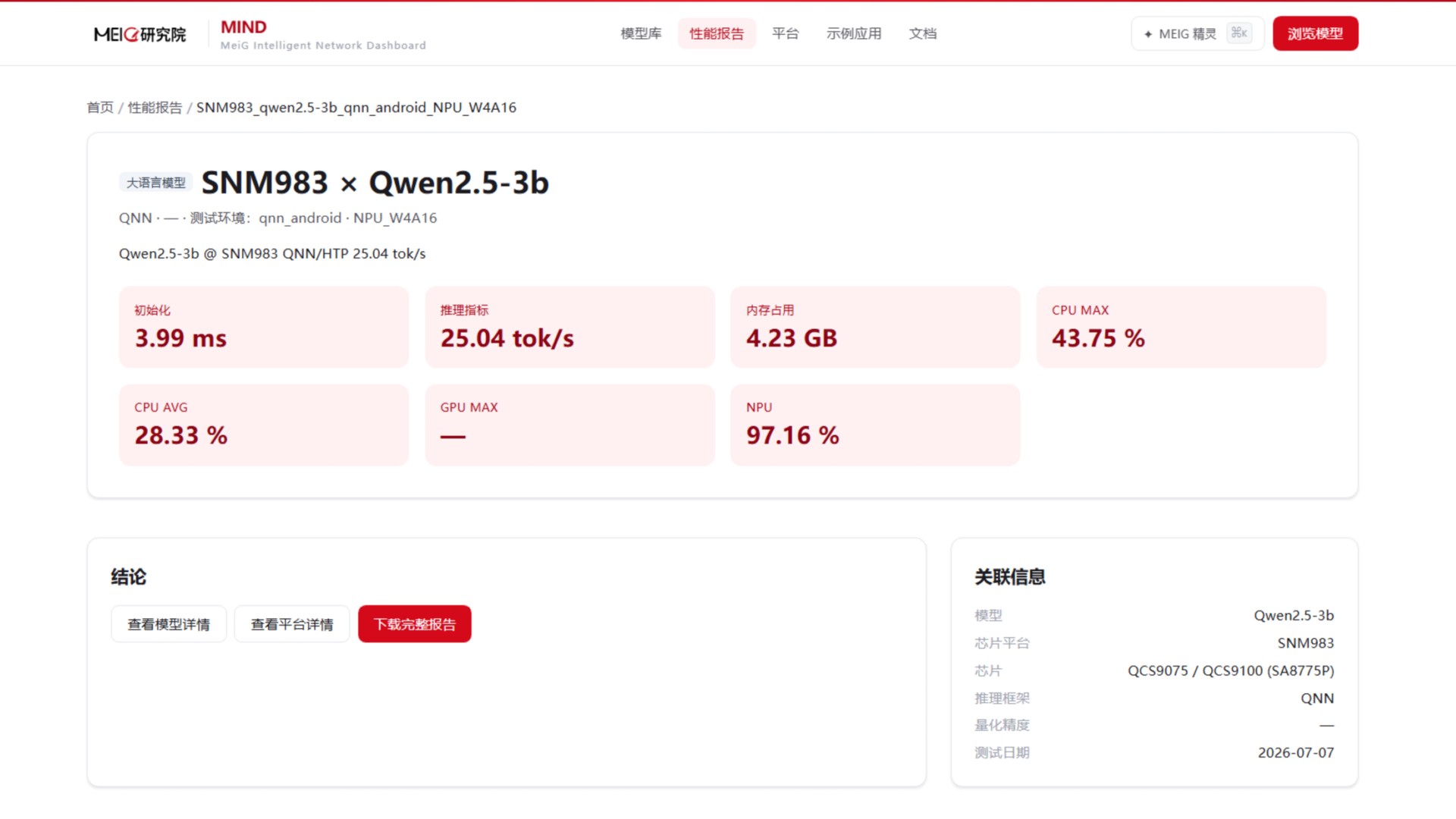
Task: Select the GPU MAX metric card
Action: tap(570, 425)
